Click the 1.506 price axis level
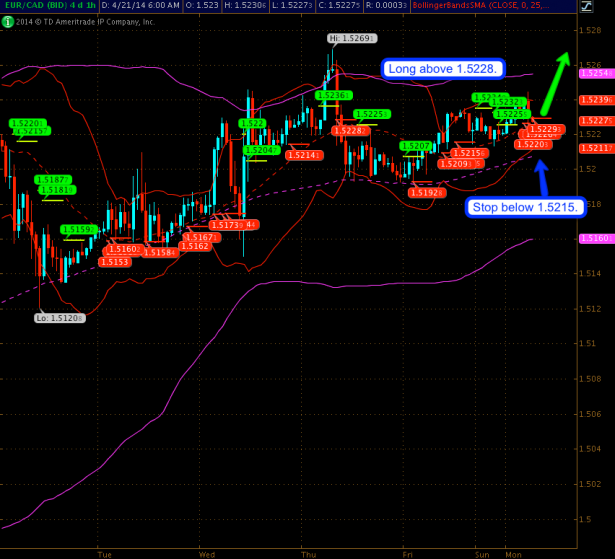 (x=591, y=414)
